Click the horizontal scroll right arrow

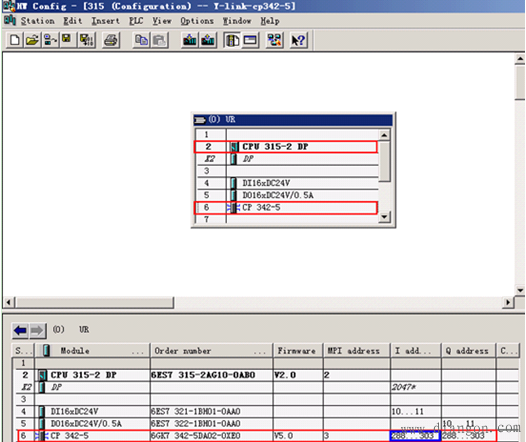click(508, 302)
